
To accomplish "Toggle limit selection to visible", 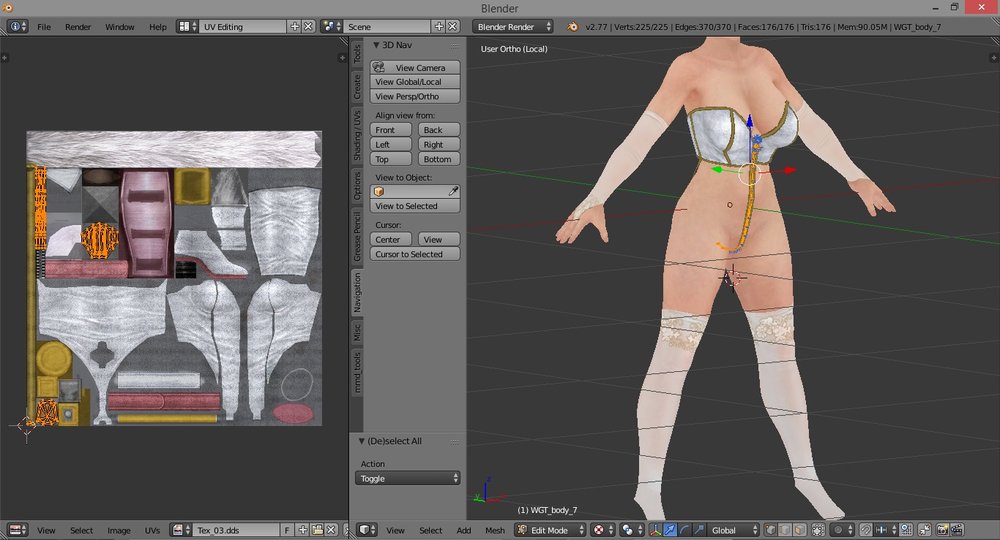I will [818, 530].
